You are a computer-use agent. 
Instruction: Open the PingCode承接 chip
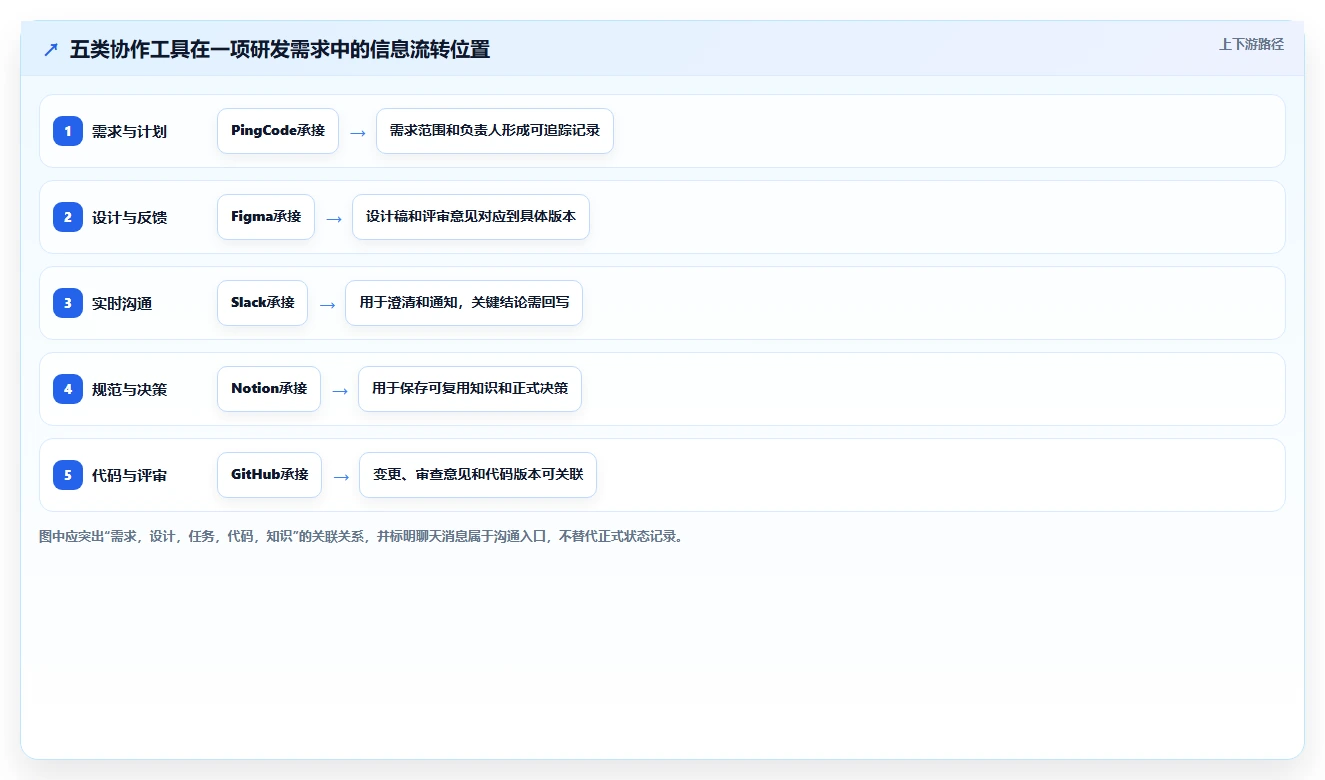(x=278, y=131)
